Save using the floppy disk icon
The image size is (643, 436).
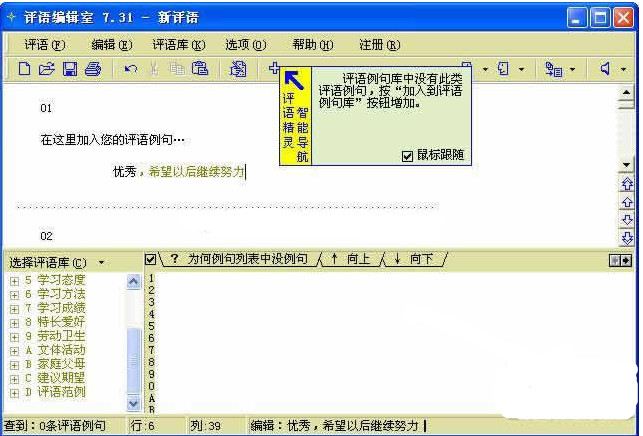pos(70,68)
